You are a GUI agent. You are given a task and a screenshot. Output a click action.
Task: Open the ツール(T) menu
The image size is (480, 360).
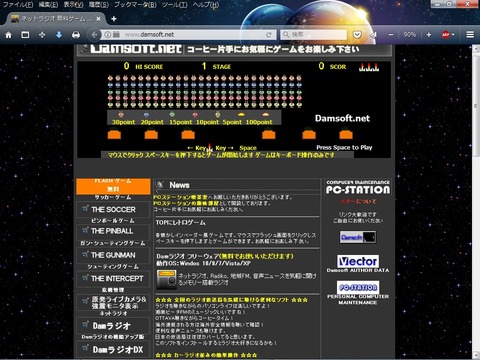tap(174, 5)
